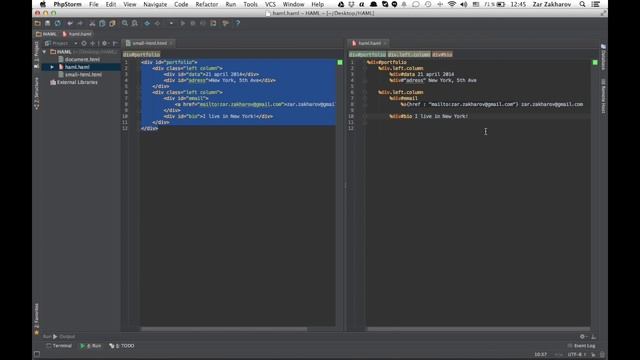Open the VCS menu
The height and width of the screenshot is (360, 640).
tap(270, 4)
